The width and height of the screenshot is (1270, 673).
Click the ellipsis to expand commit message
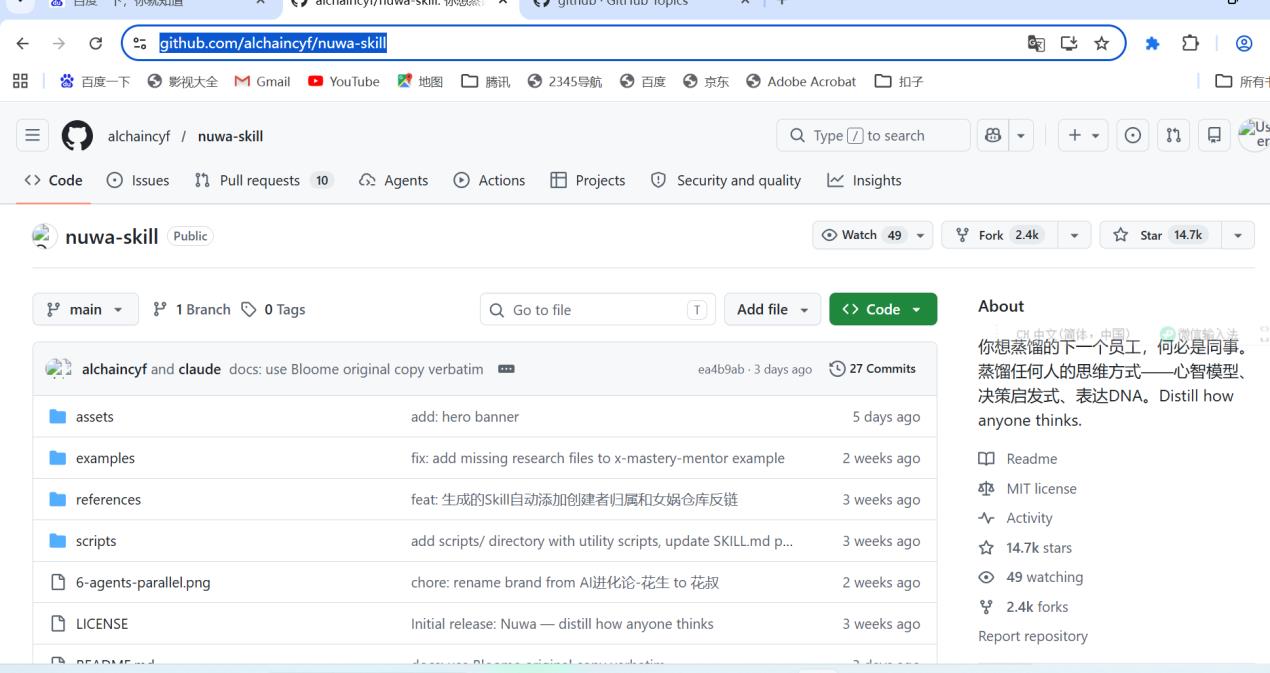(506, 369)
